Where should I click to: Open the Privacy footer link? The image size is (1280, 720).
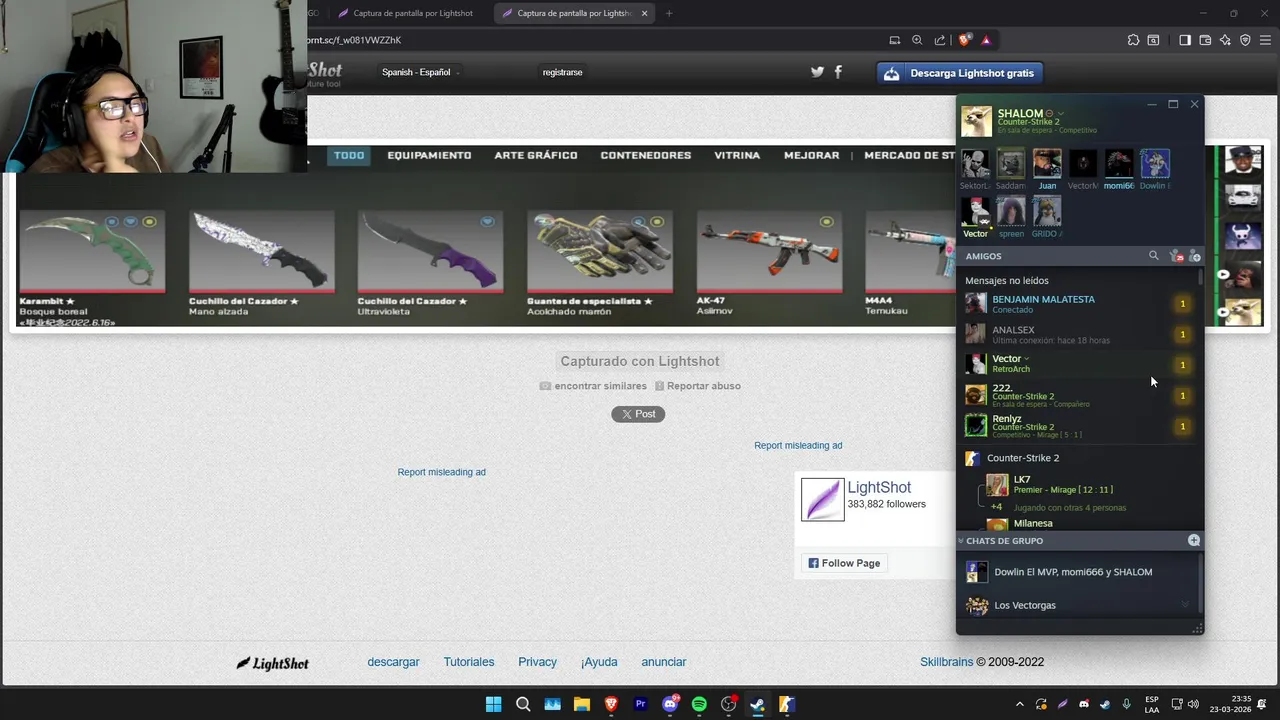coord(537,662)
